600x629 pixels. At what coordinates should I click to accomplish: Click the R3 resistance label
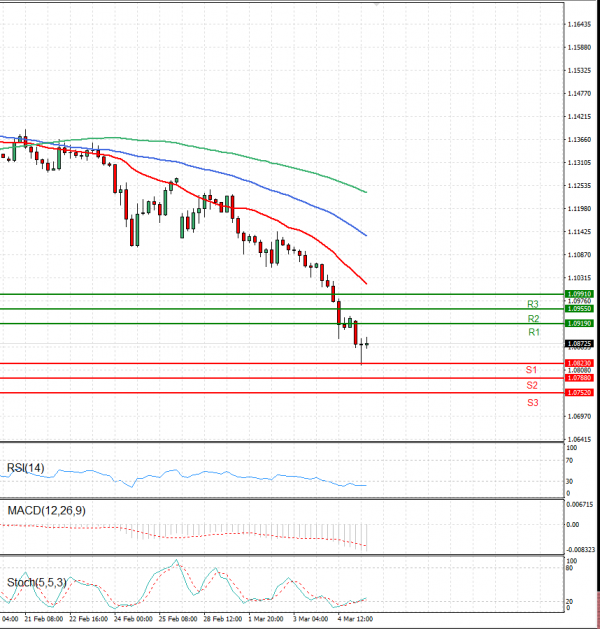(533, 304)
